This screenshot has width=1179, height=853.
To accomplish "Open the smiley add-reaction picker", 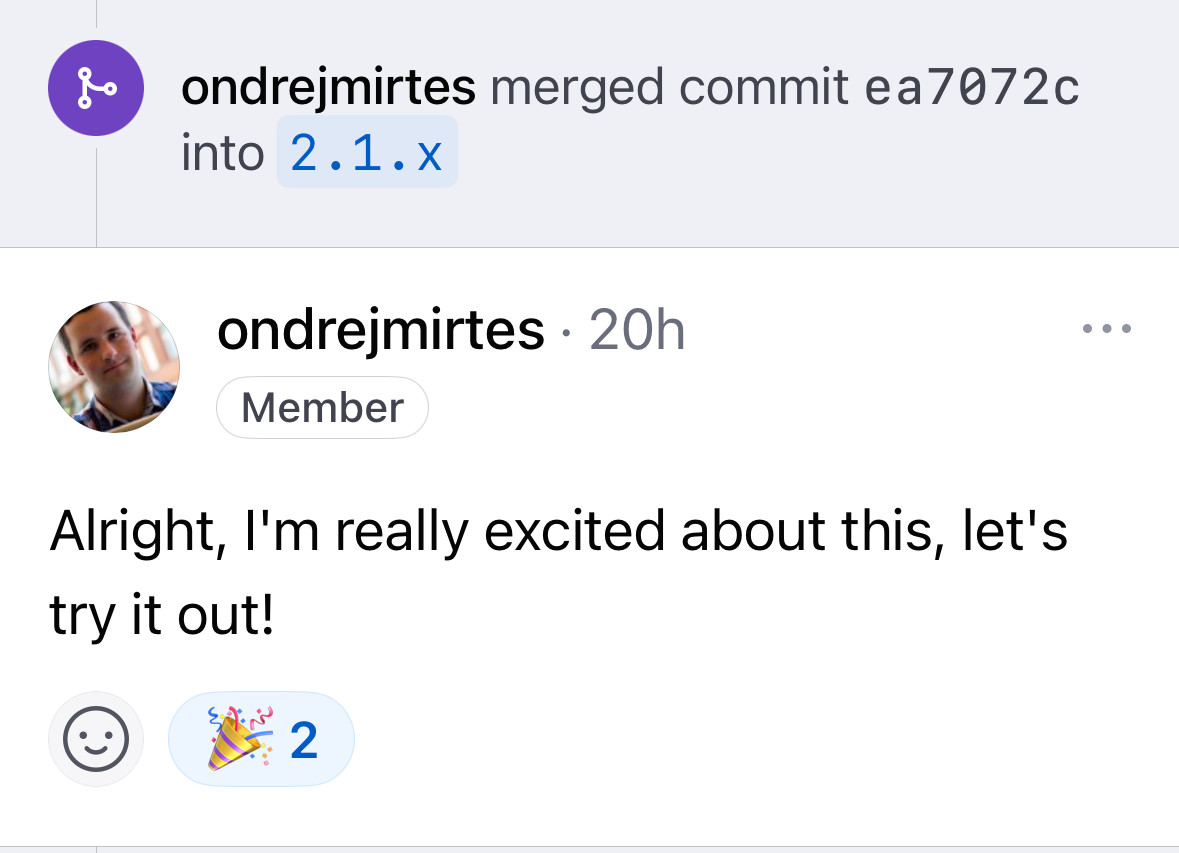I will (96, 739).
